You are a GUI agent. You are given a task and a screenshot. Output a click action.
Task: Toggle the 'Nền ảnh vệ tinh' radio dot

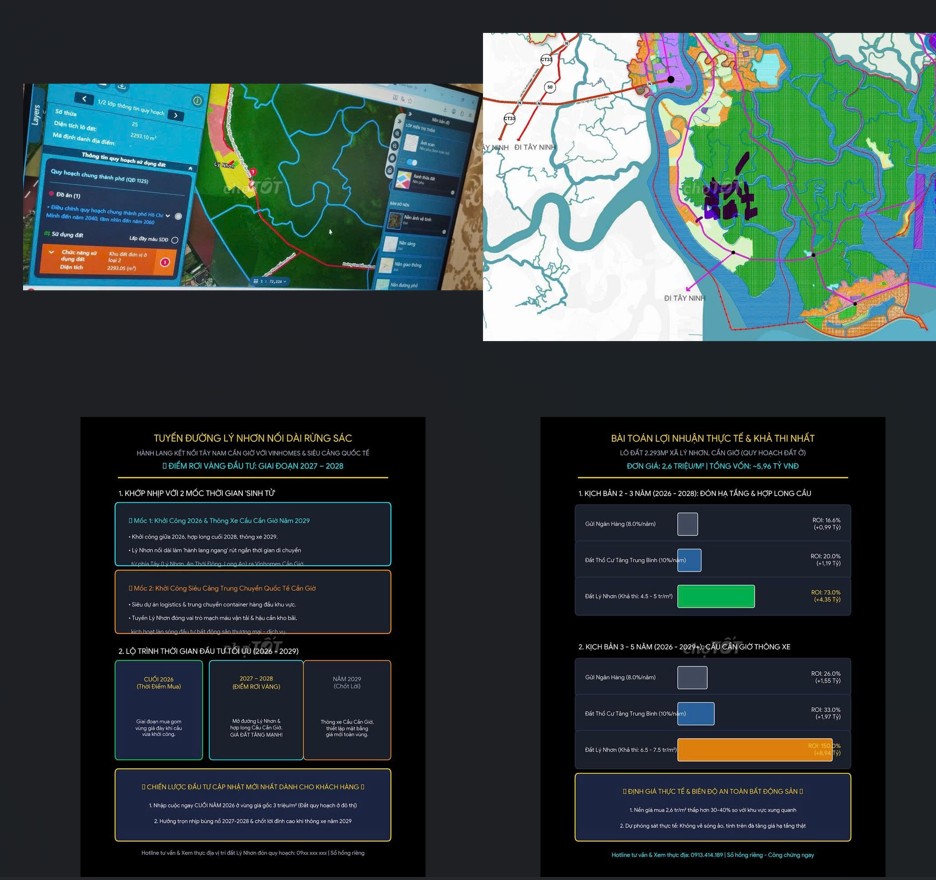444,232
